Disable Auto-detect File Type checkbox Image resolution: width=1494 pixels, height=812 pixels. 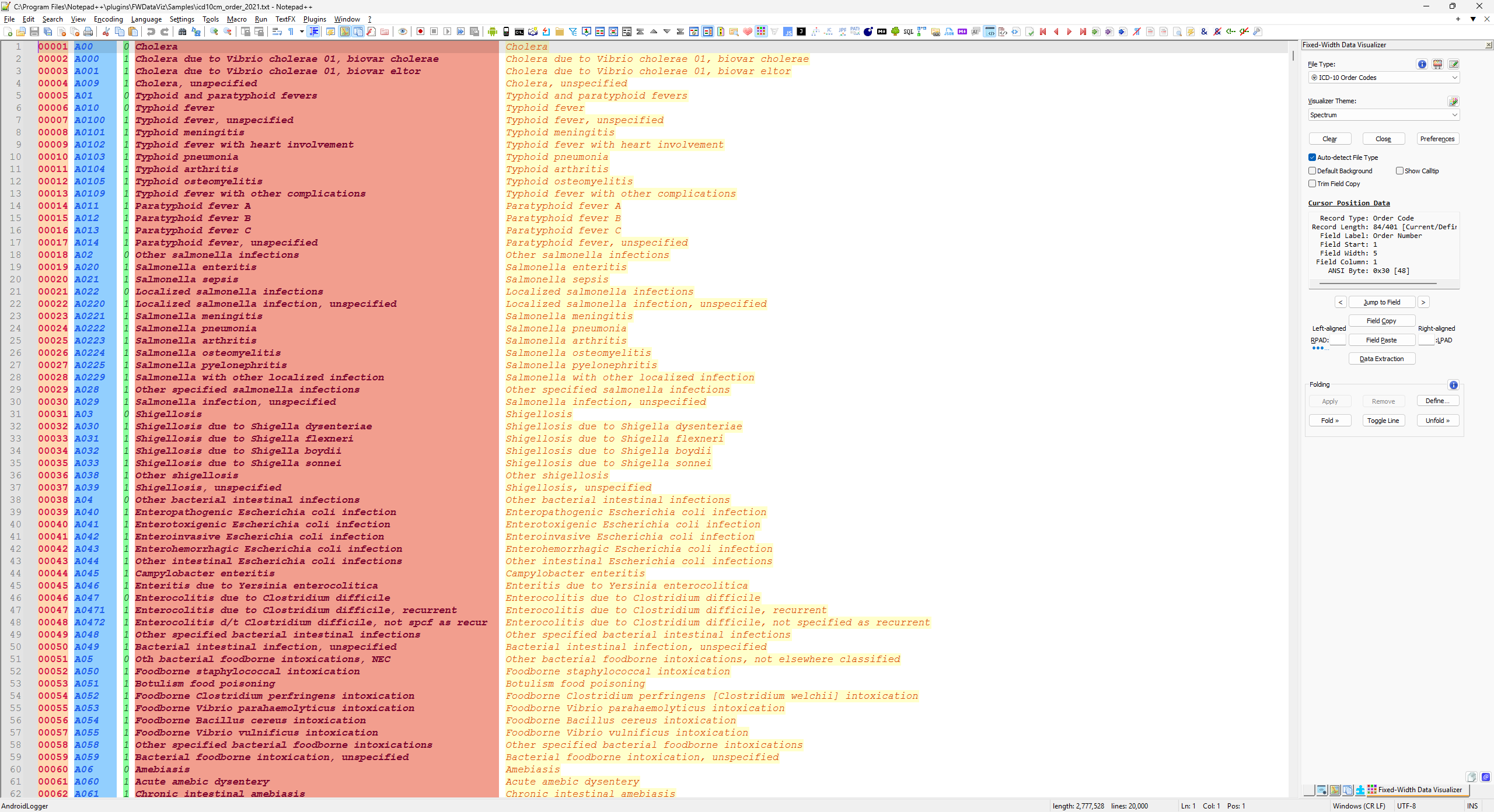click(1312, 157)
